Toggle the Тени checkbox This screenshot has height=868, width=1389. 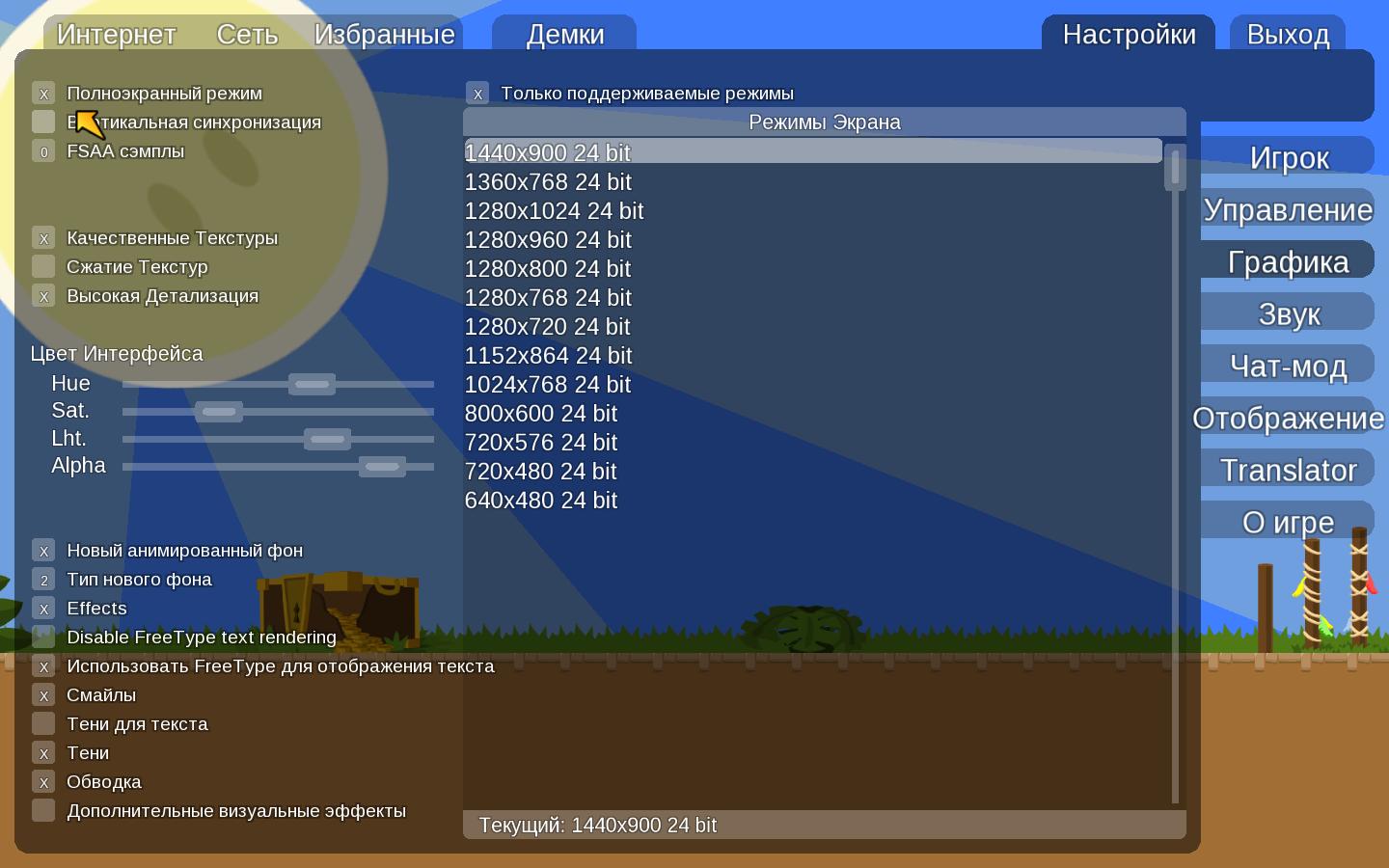click(x=43, y=753)
